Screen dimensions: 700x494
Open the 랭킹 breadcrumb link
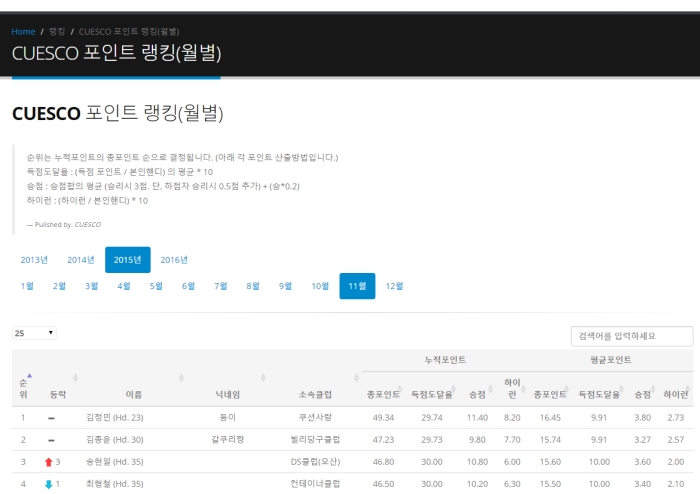click(57, 32)
